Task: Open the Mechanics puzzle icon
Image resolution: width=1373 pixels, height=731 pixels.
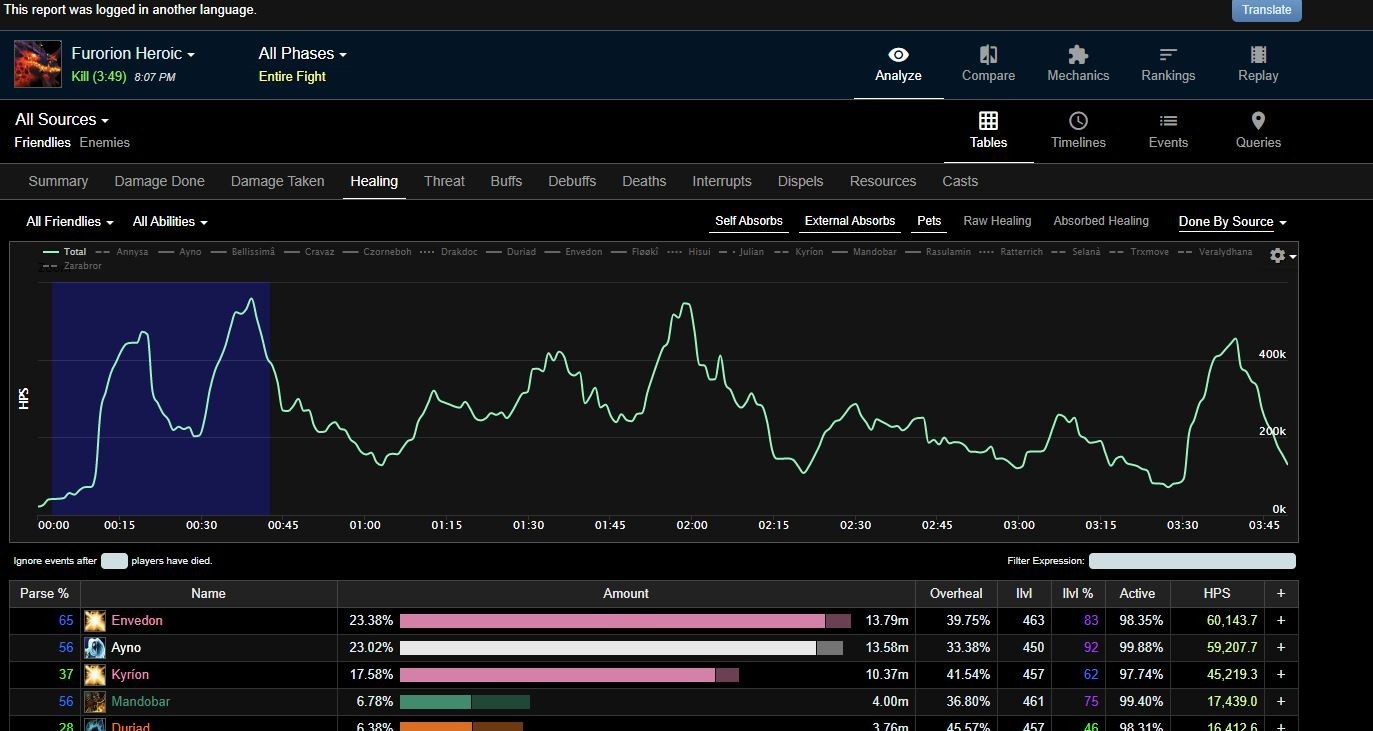Action: pos(1077,55)
